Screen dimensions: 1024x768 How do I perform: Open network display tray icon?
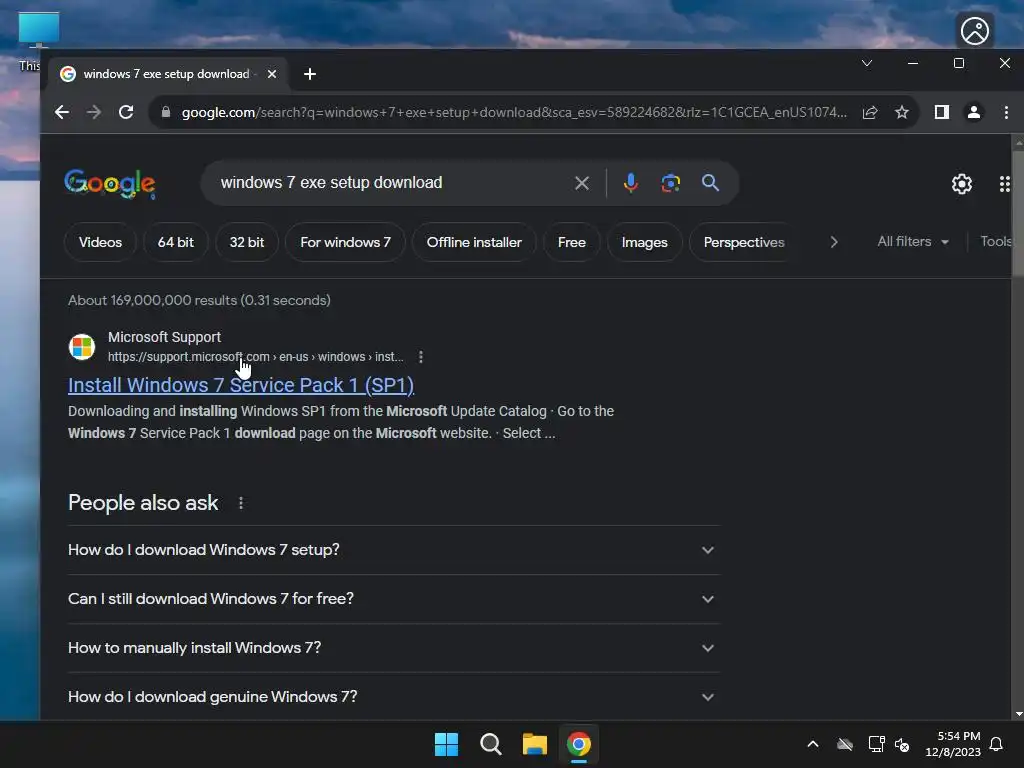[x=876, y=744]
